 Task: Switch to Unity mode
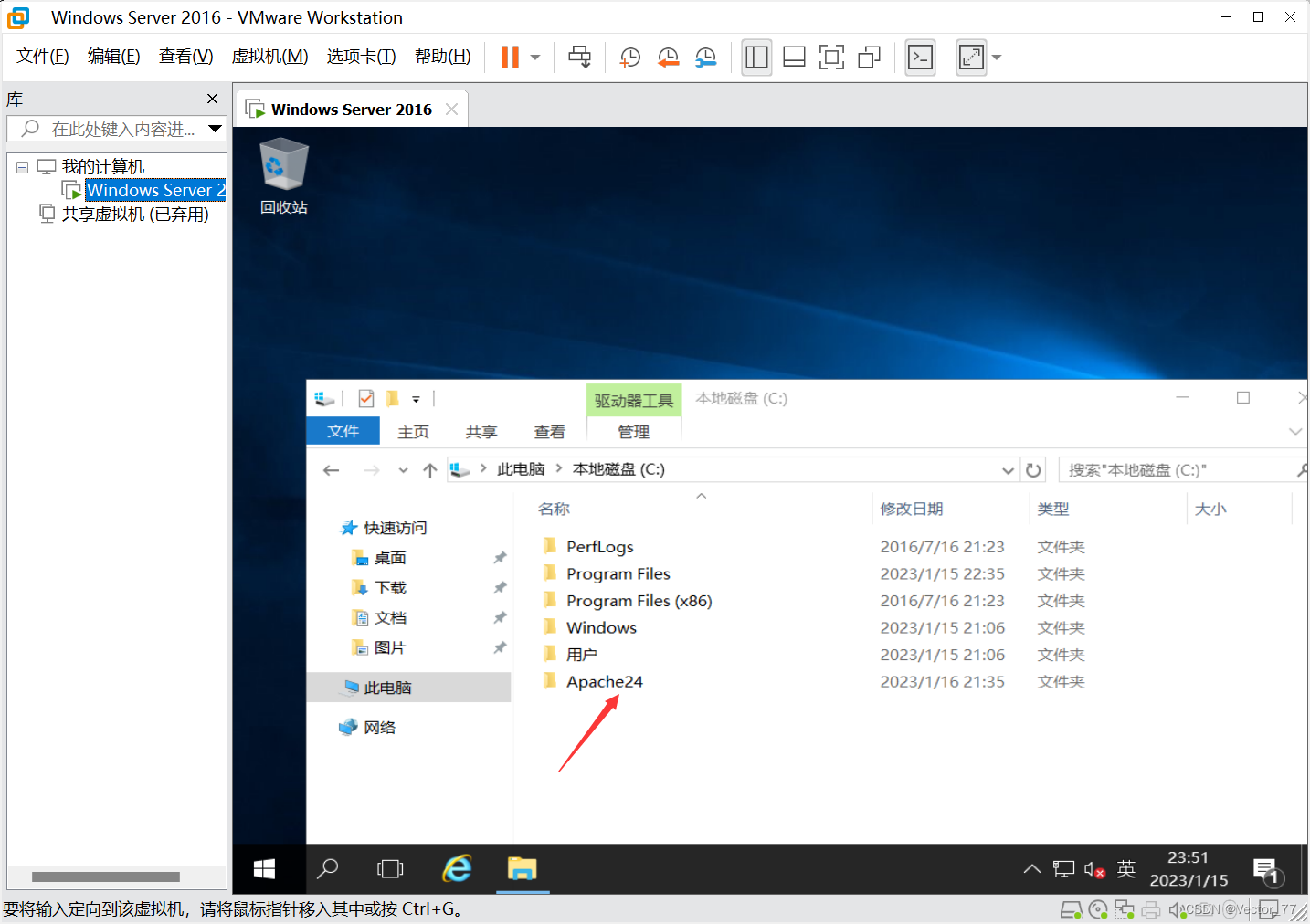tap(869, 58)
